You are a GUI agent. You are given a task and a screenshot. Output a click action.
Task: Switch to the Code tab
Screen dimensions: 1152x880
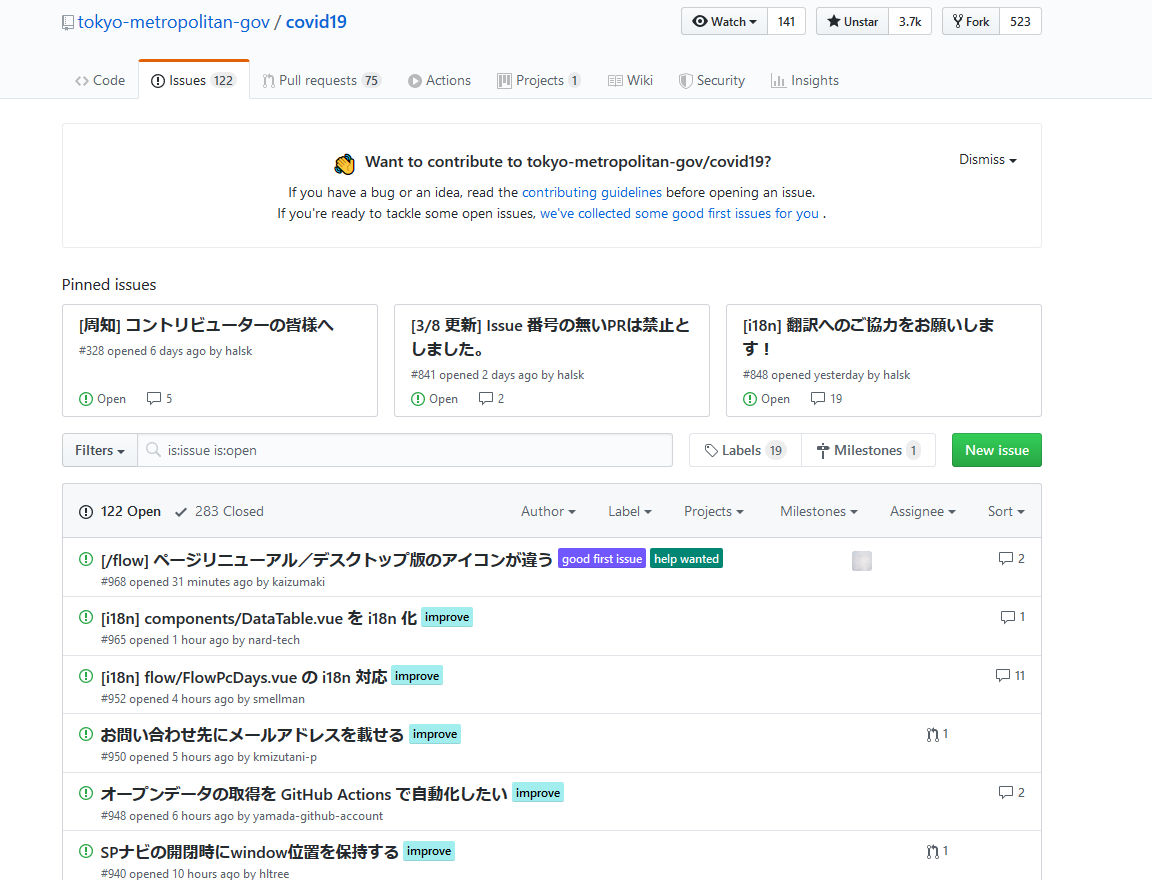point(100,81)
